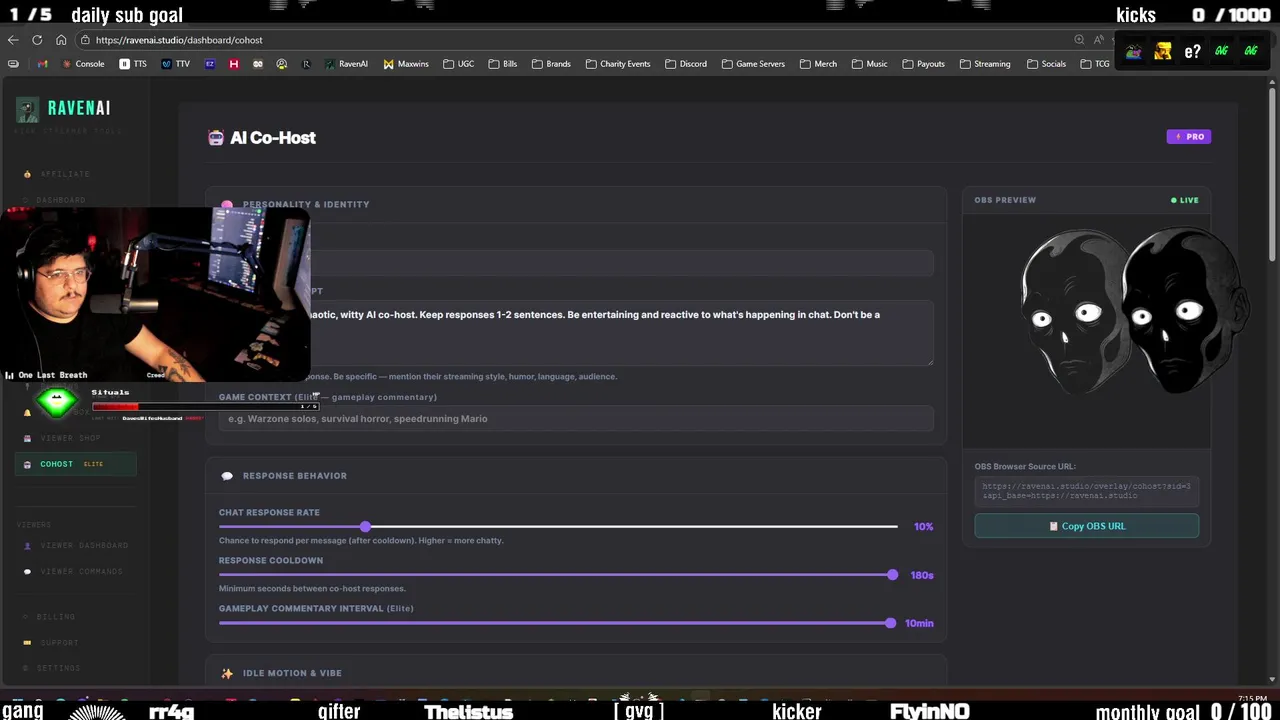Expand the Discord bookmark folder

point(686,64)
